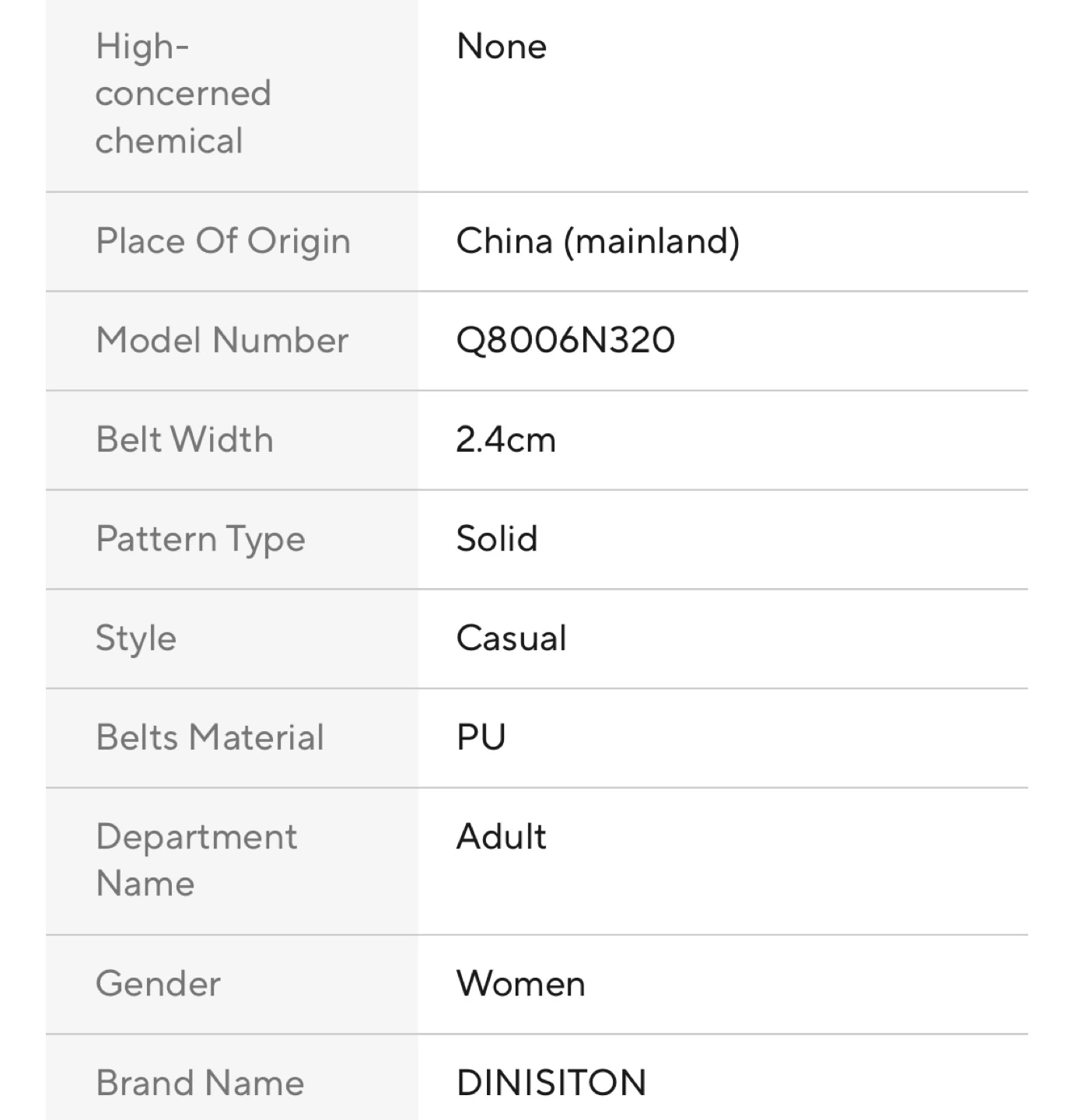
Task: Click the "Place Of Origin" label
Action: [x=223, y=241]
